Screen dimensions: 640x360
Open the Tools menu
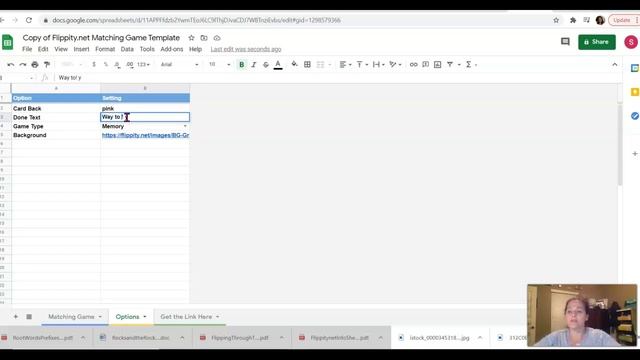tap(147, 49)
